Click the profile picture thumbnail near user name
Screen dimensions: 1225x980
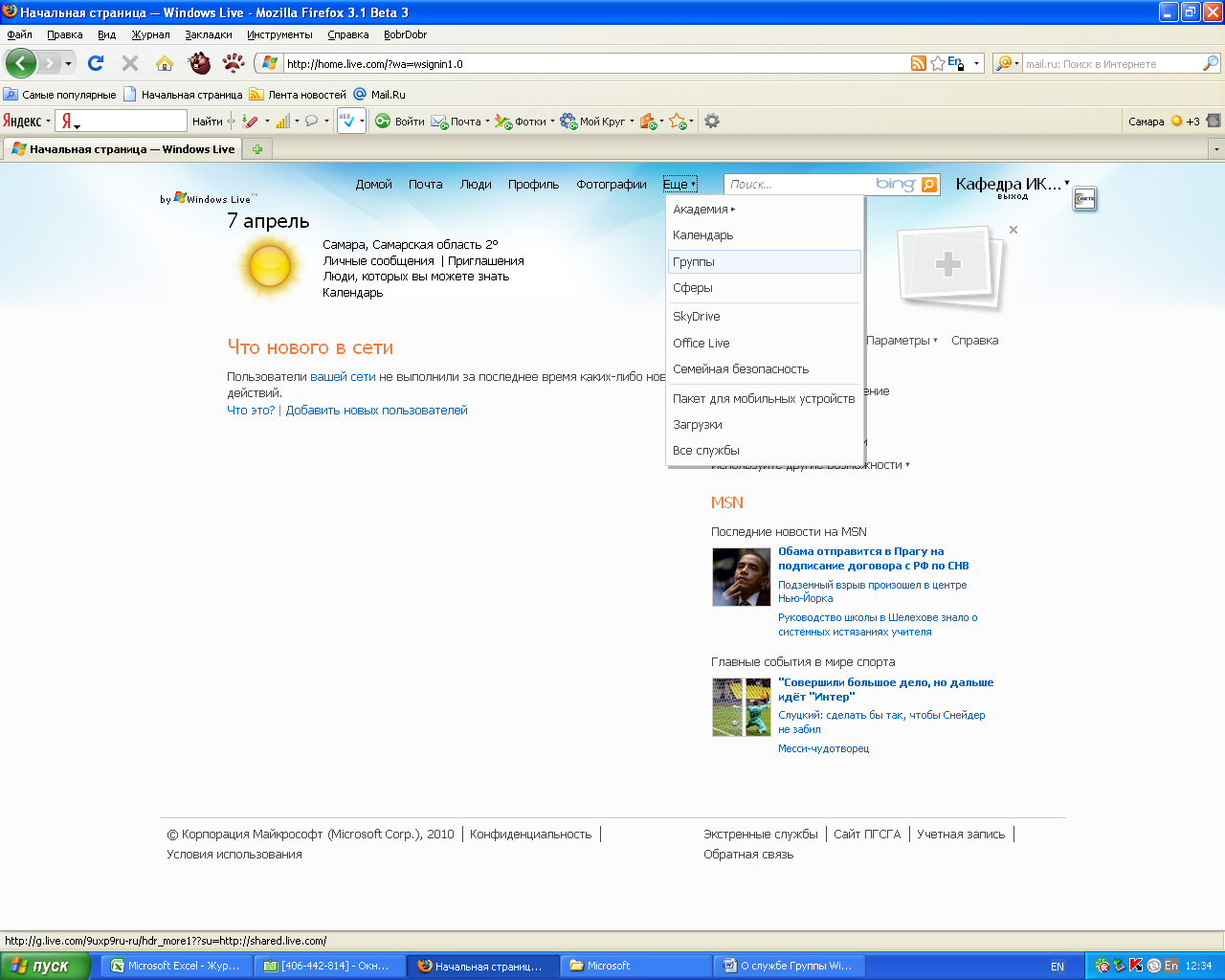tap(1084, 199)
